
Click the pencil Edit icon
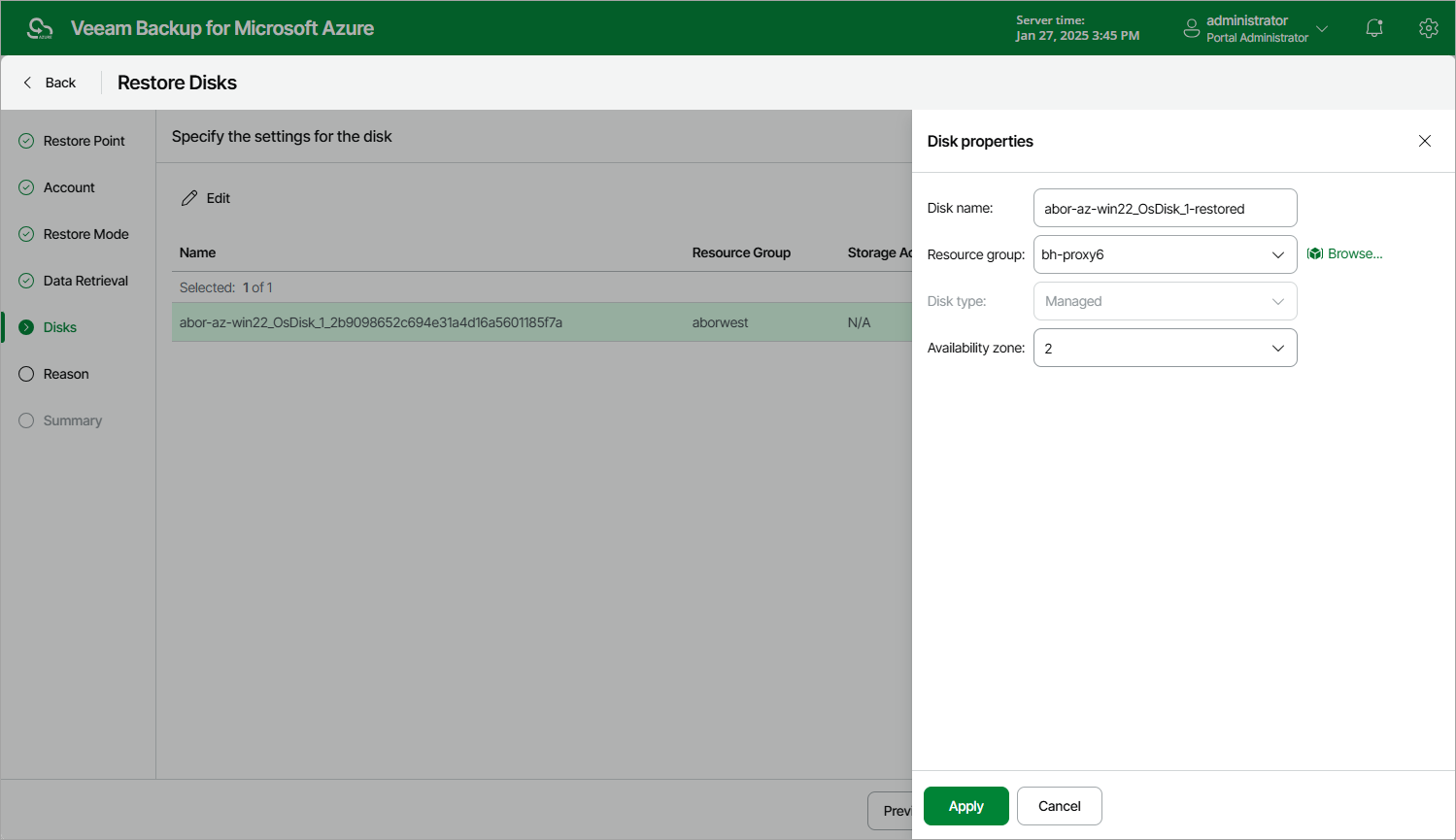pyautogui.click(x=189, y=198)
